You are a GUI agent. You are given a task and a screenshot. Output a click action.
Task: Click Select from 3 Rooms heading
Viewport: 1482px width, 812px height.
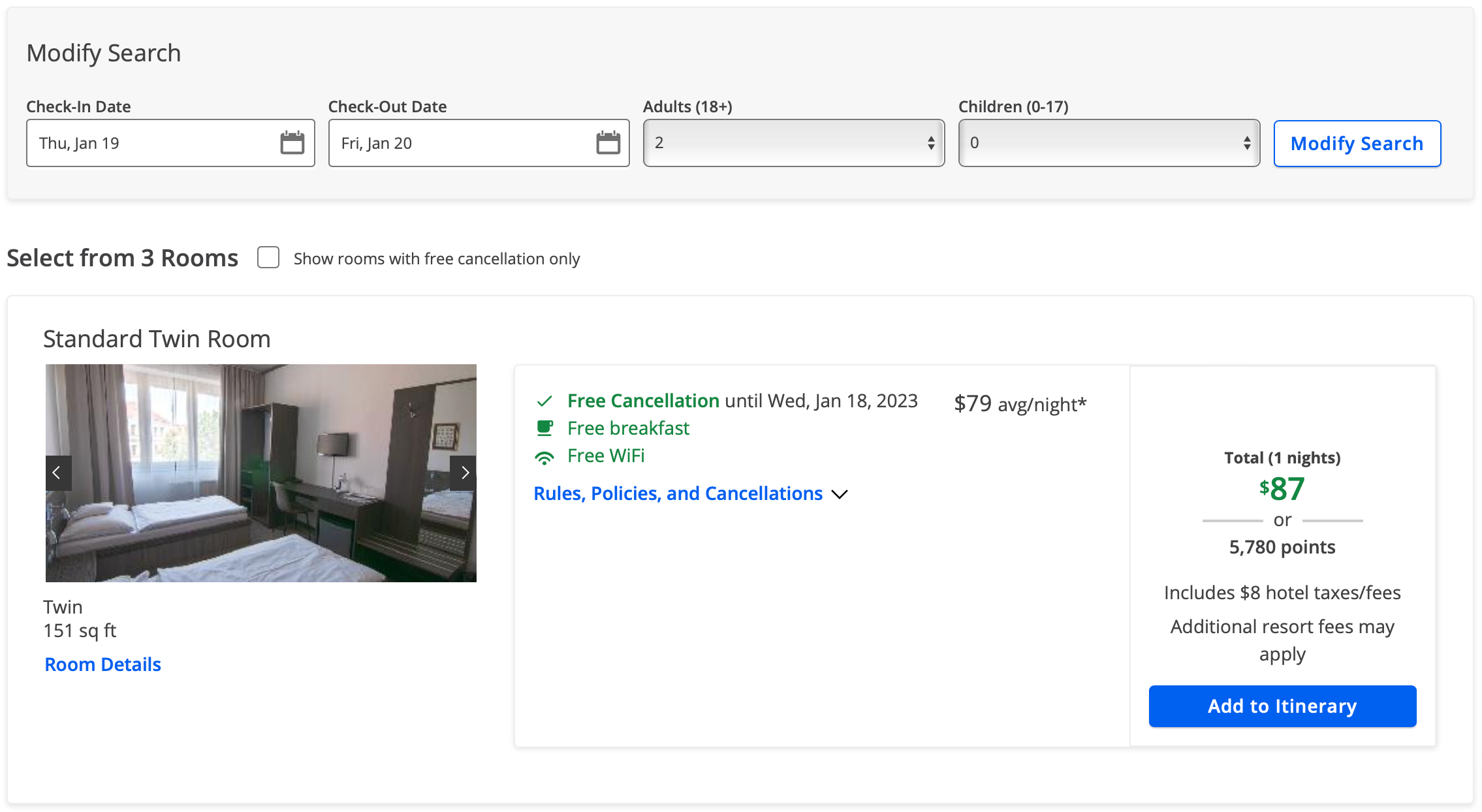pyautogui.click(x=123, y=258)
